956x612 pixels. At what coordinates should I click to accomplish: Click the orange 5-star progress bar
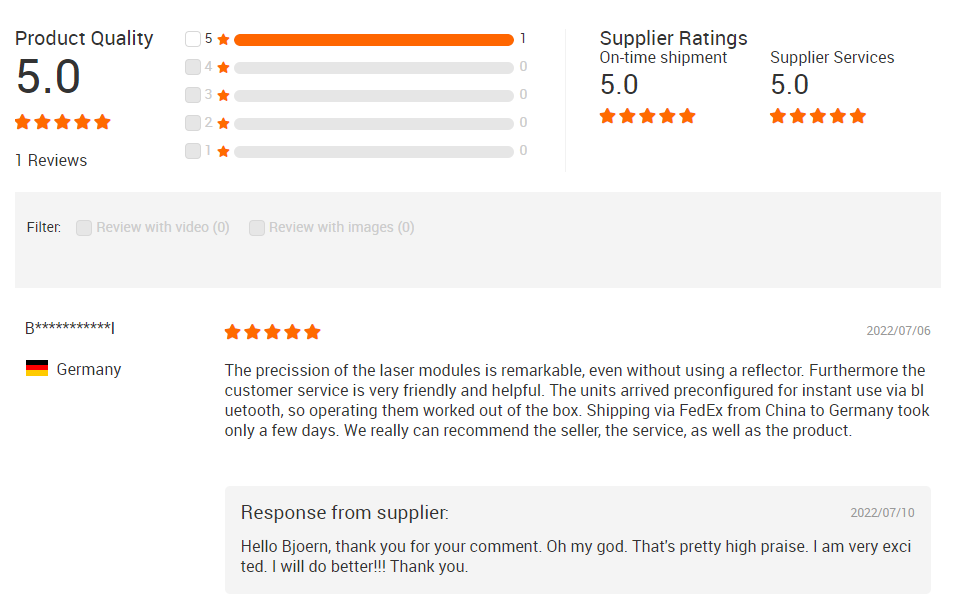(374, 40)
